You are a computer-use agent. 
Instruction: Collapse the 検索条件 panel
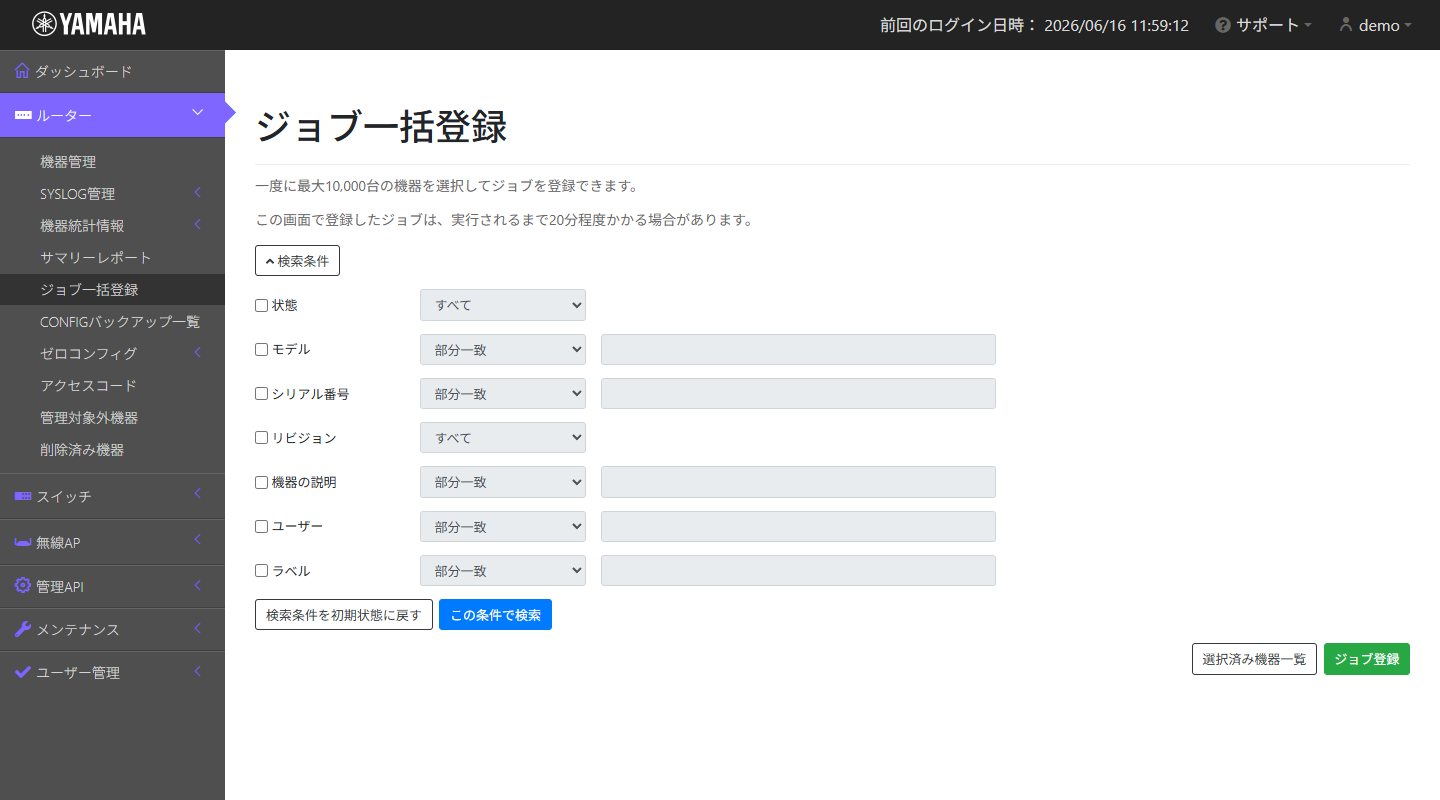297,261
